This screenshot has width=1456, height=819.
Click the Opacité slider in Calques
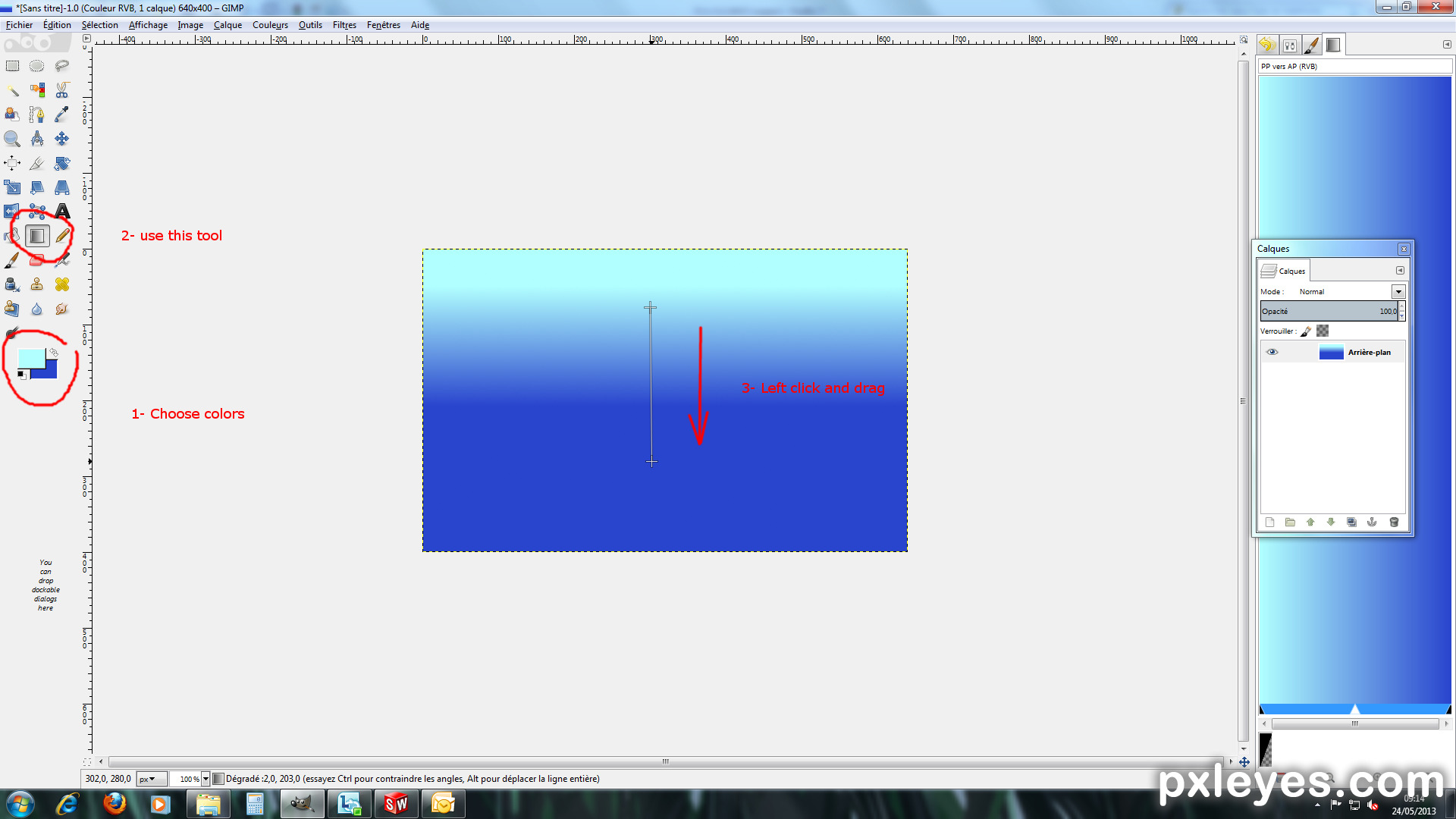(x=1329, y=311)
